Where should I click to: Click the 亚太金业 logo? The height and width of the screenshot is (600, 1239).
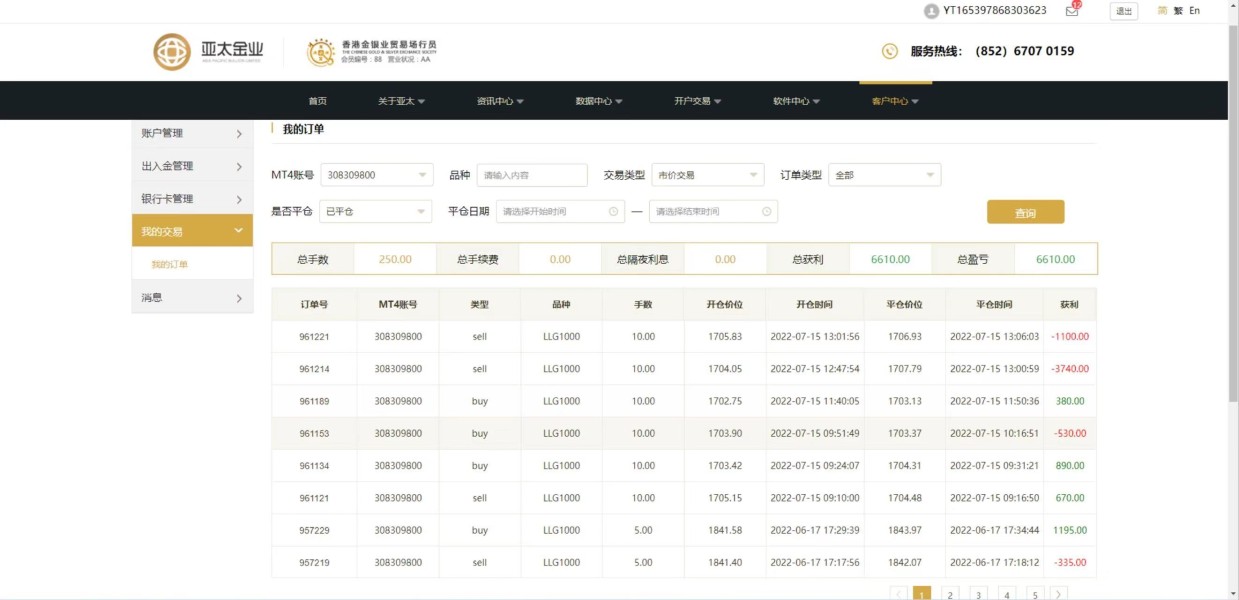click(x=209, y=51)
